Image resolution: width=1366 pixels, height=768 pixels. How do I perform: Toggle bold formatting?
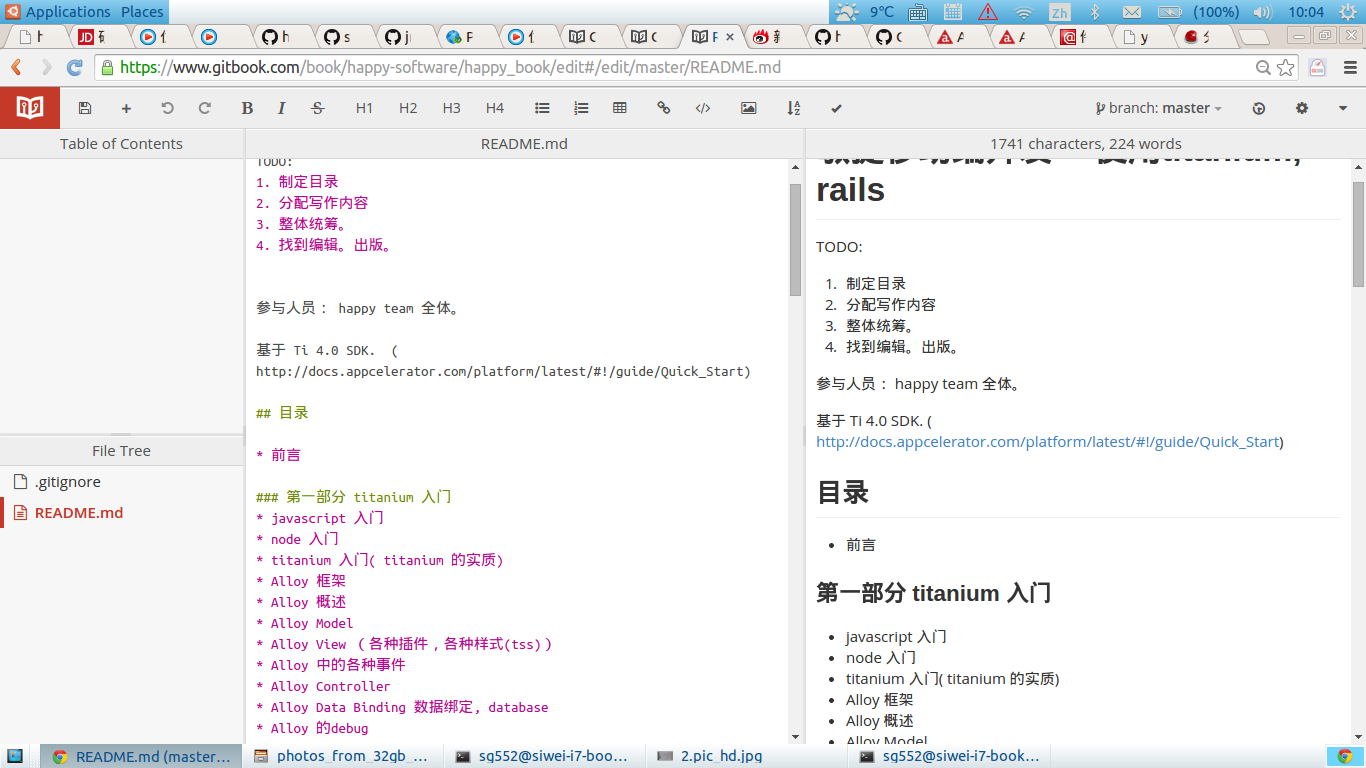click(247, 108)
